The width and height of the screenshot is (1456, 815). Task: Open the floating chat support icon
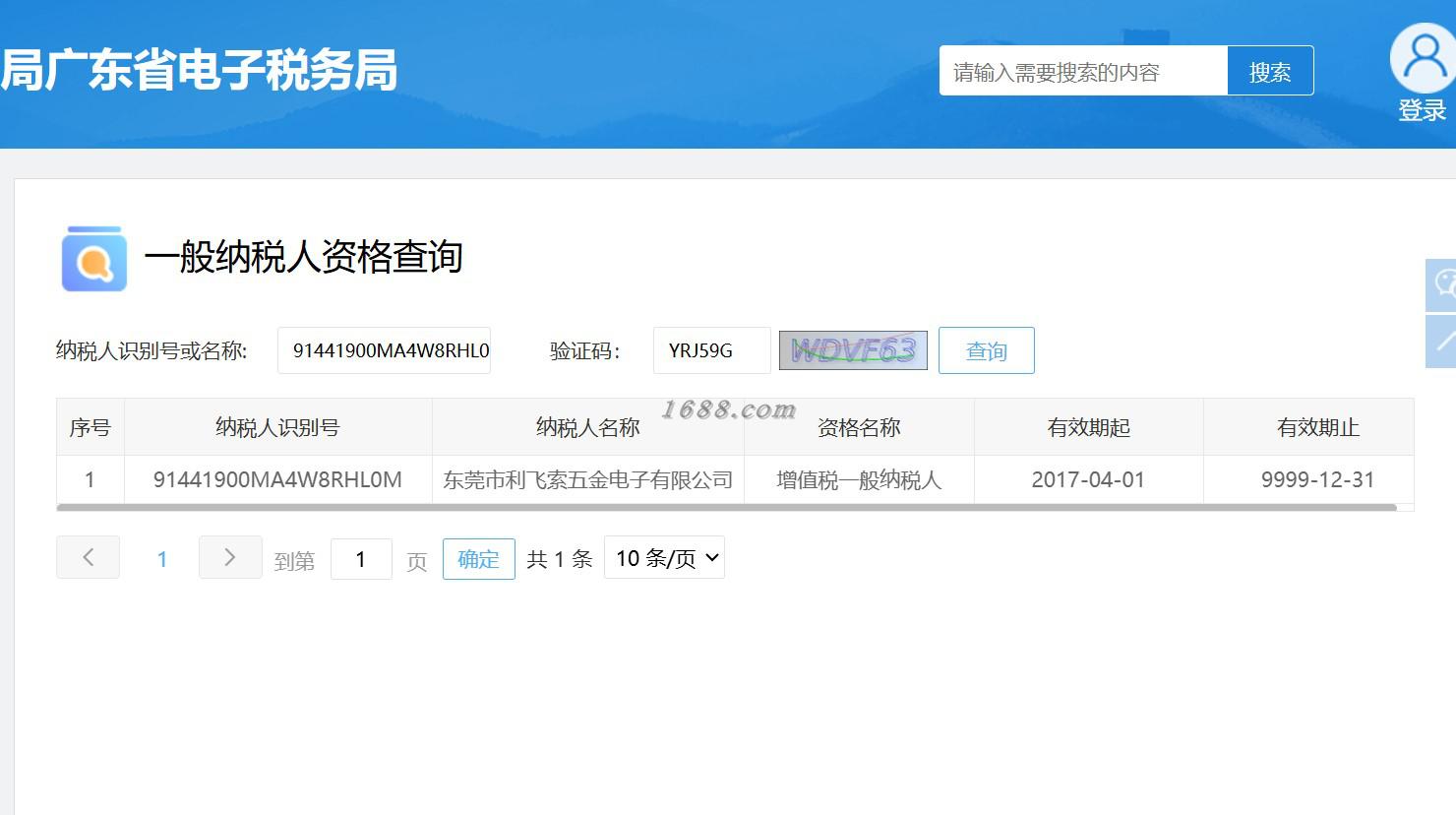tap(1442, 285)
